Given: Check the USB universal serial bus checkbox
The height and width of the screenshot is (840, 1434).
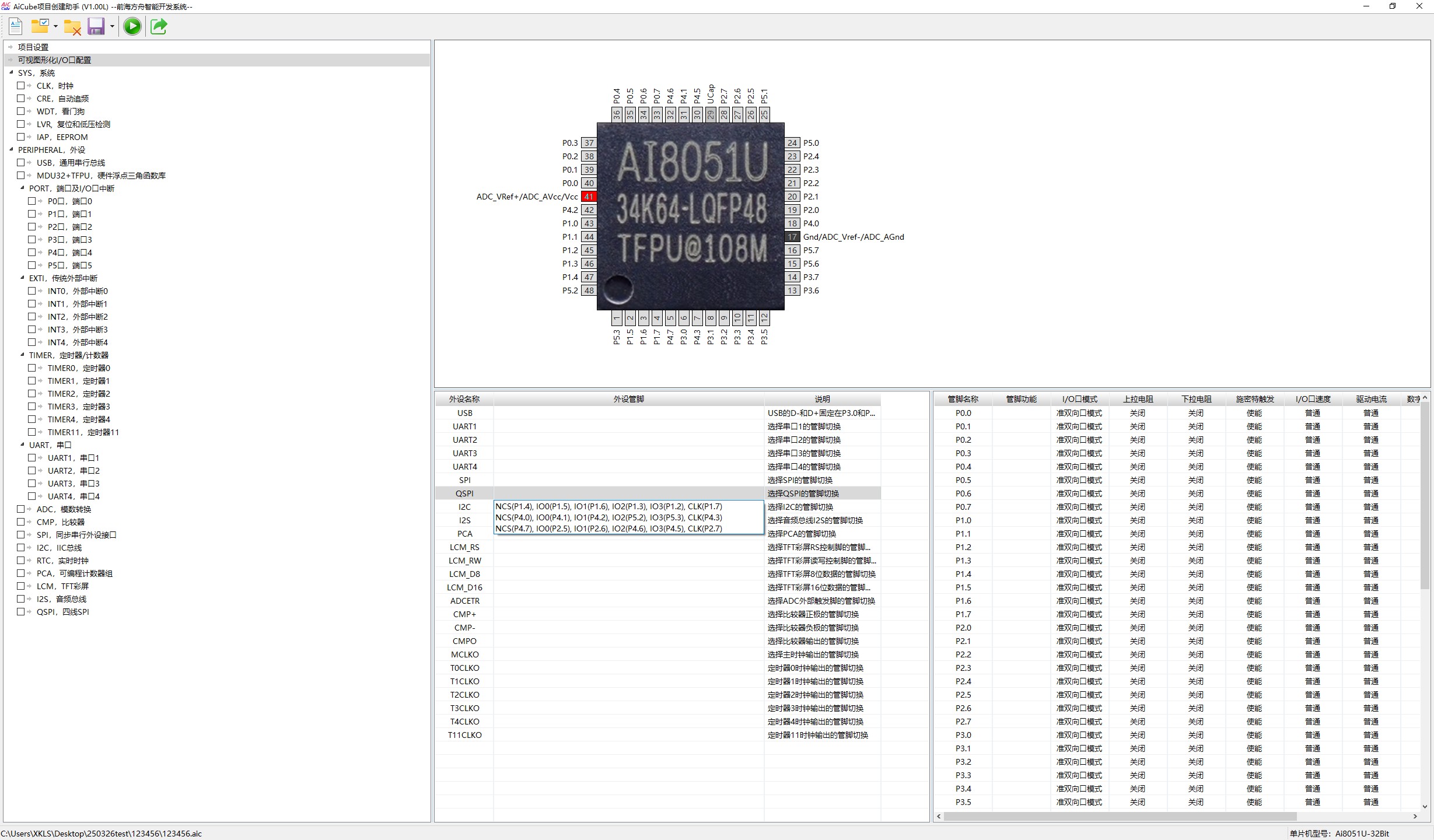Looking at the screenshot, I should (x=21, y=163).
